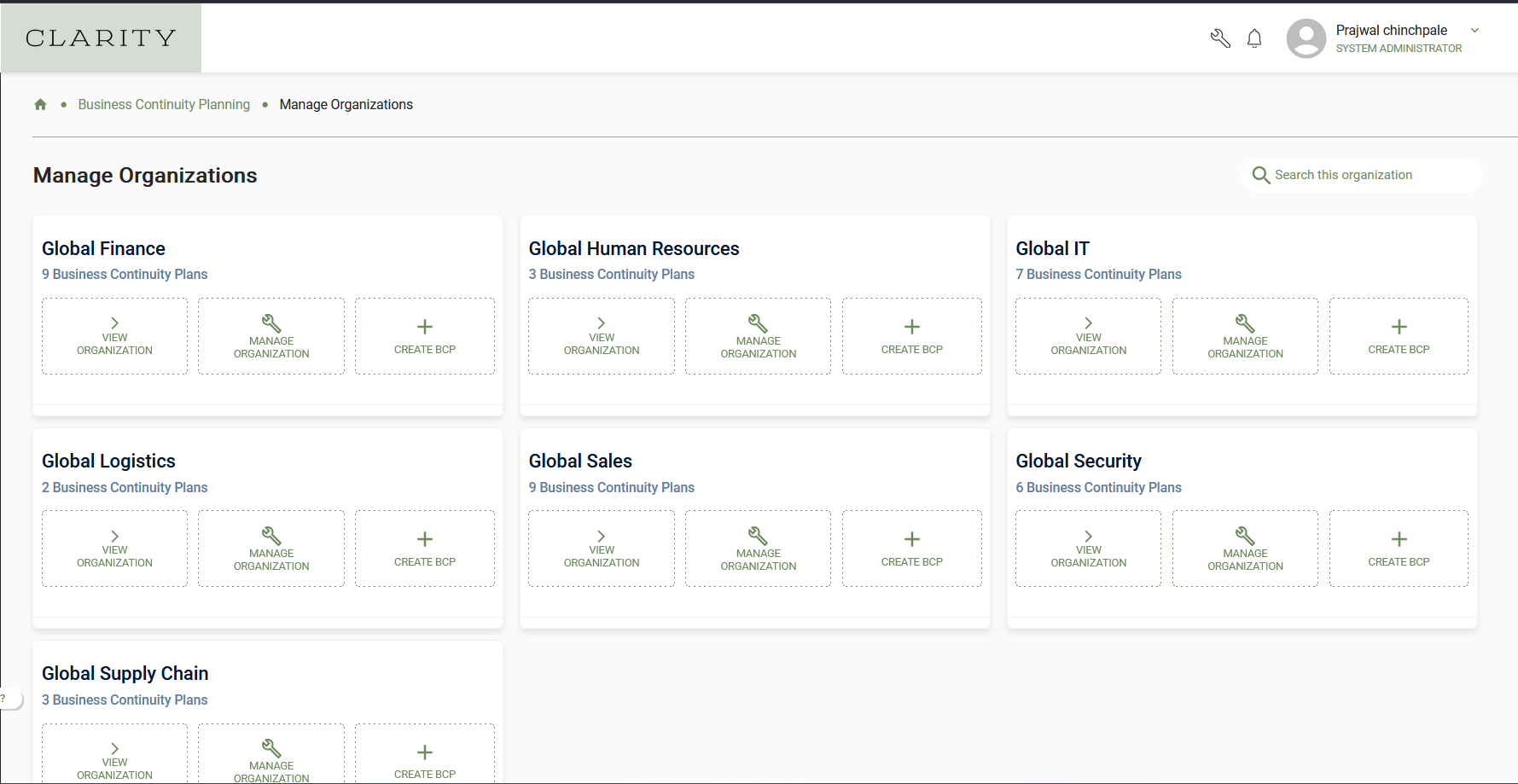Open the wrench tools icon in header
Image resolution: width=1518 pixels, height=784 pixels.
pos(1220,38)
